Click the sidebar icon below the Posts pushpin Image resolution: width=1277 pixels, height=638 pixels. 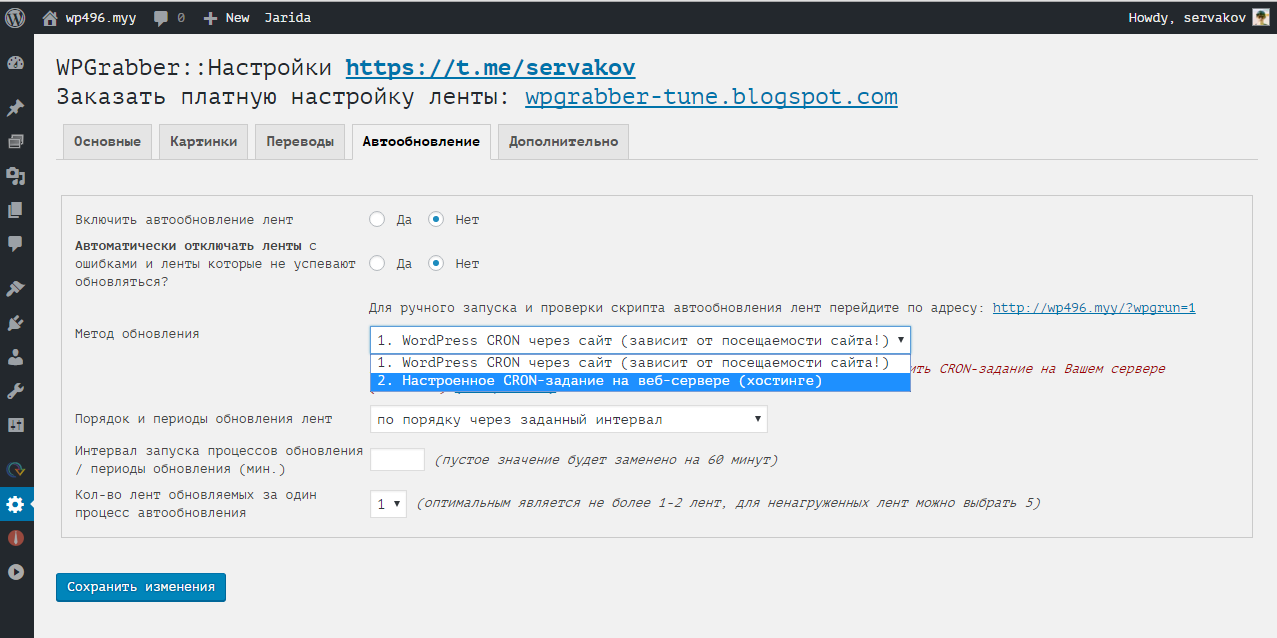pyautogui.click(x=15, y=142)
